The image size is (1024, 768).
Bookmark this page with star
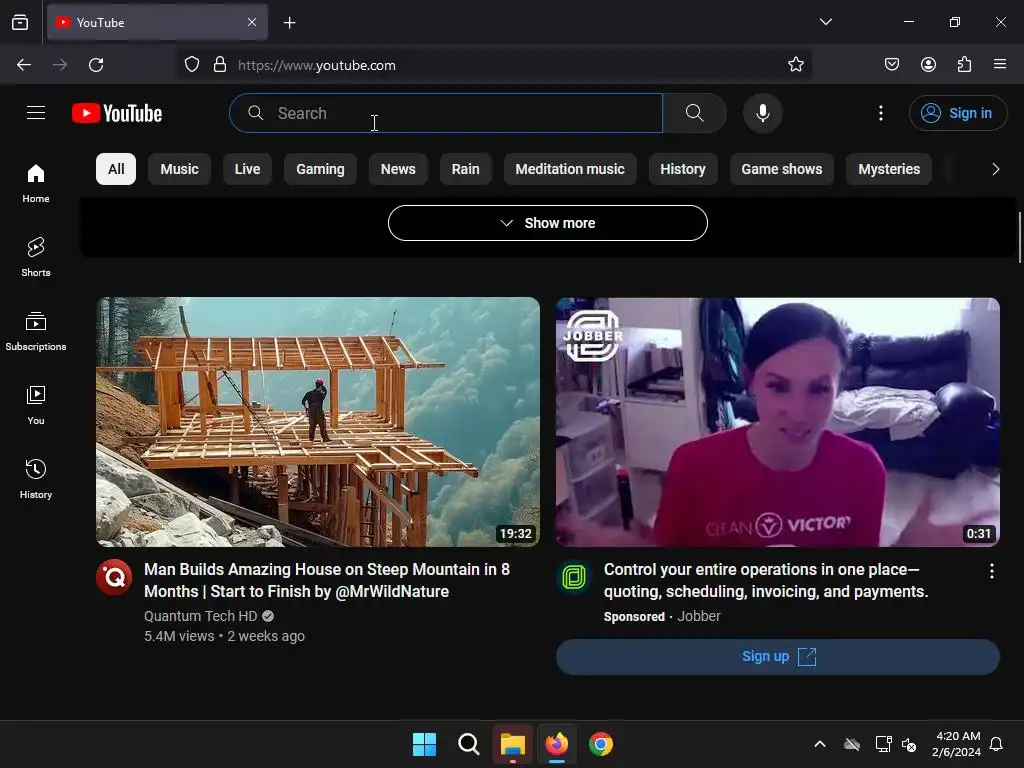coord(795,65)
